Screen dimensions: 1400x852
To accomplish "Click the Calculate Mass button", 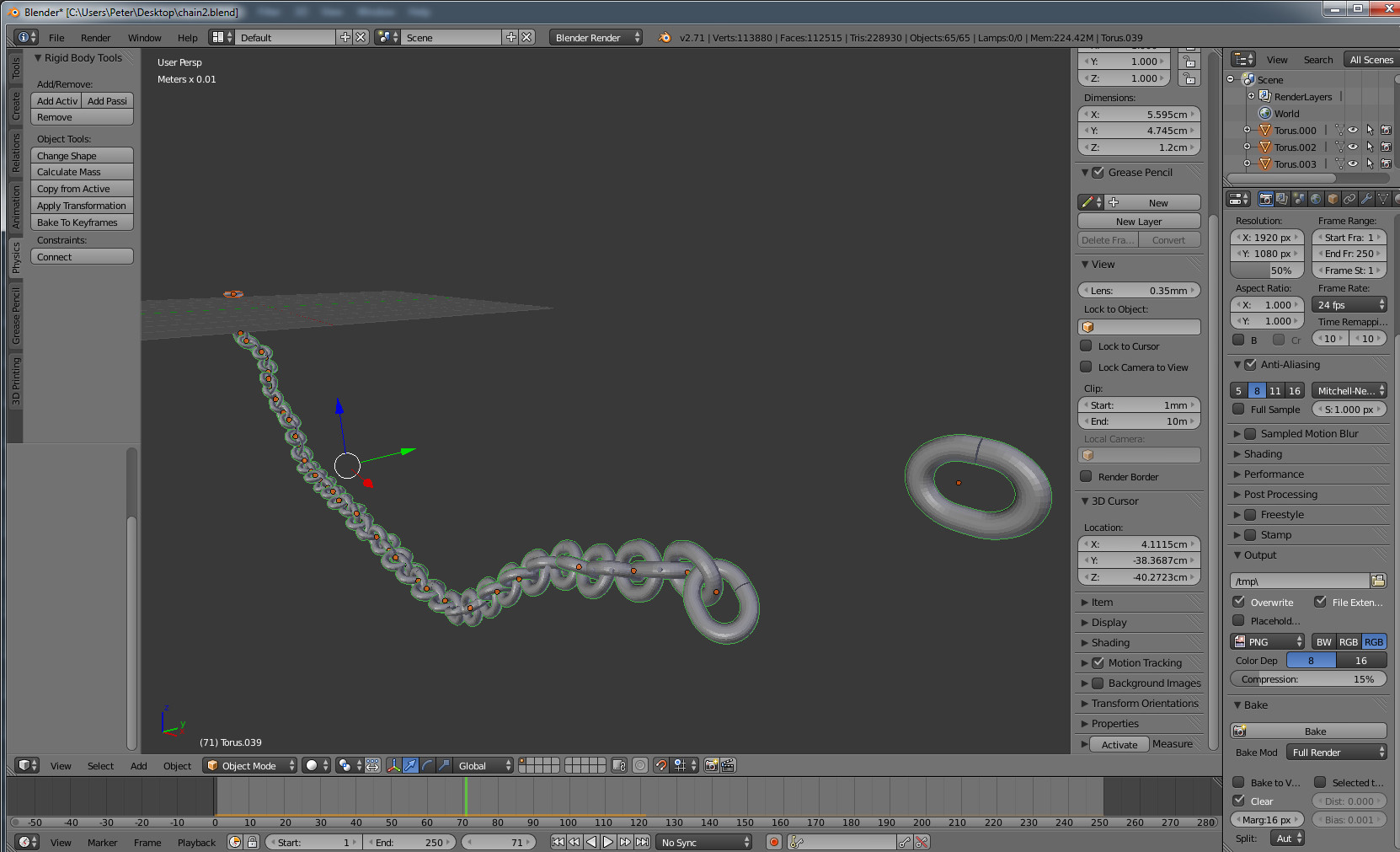I will [x=82, y=172].
